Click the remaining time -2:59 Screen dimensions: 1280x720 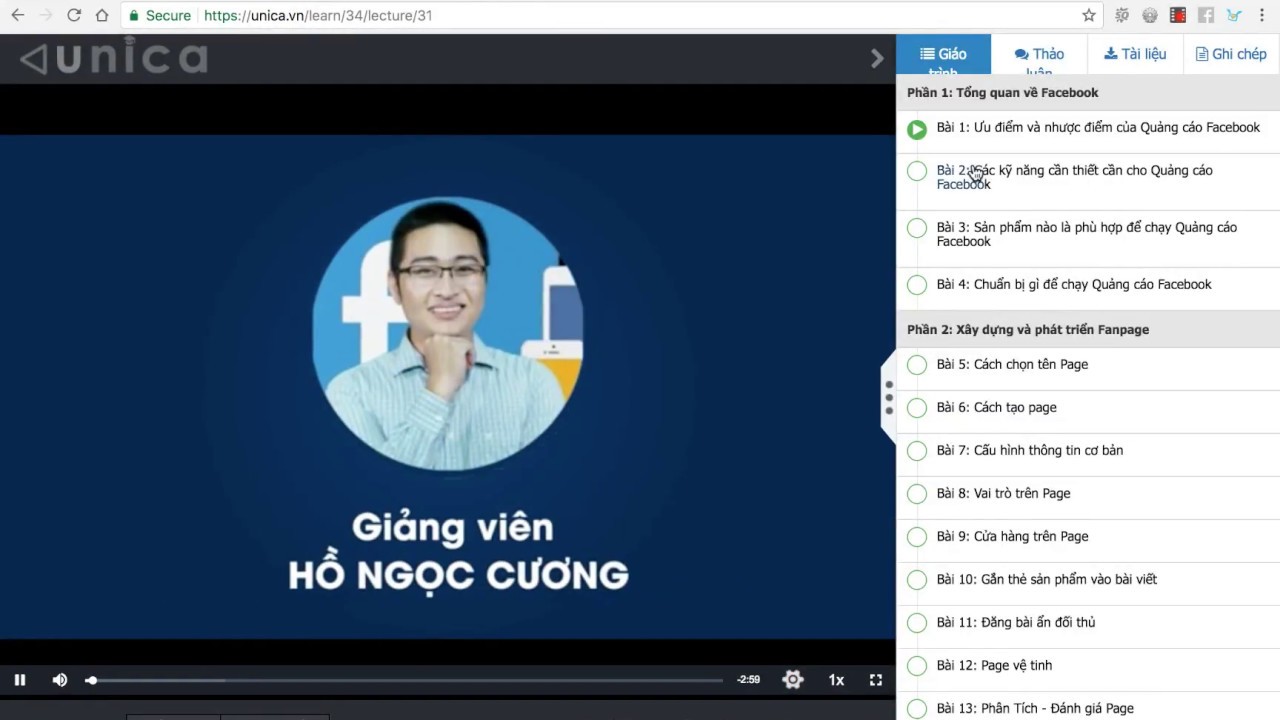(x=748, y=680)
